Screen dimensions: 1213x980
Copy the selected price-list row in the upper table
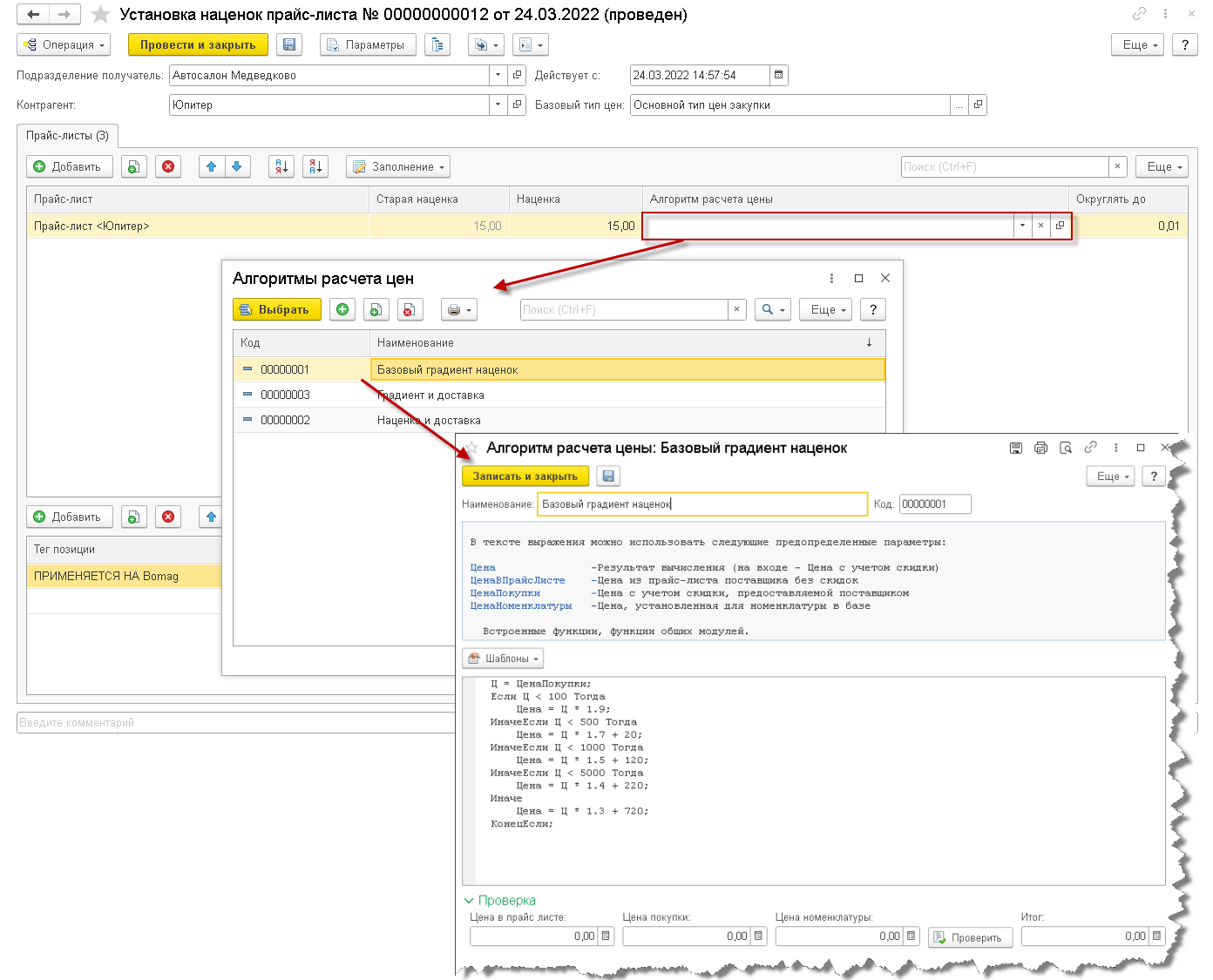coord(133,166)
